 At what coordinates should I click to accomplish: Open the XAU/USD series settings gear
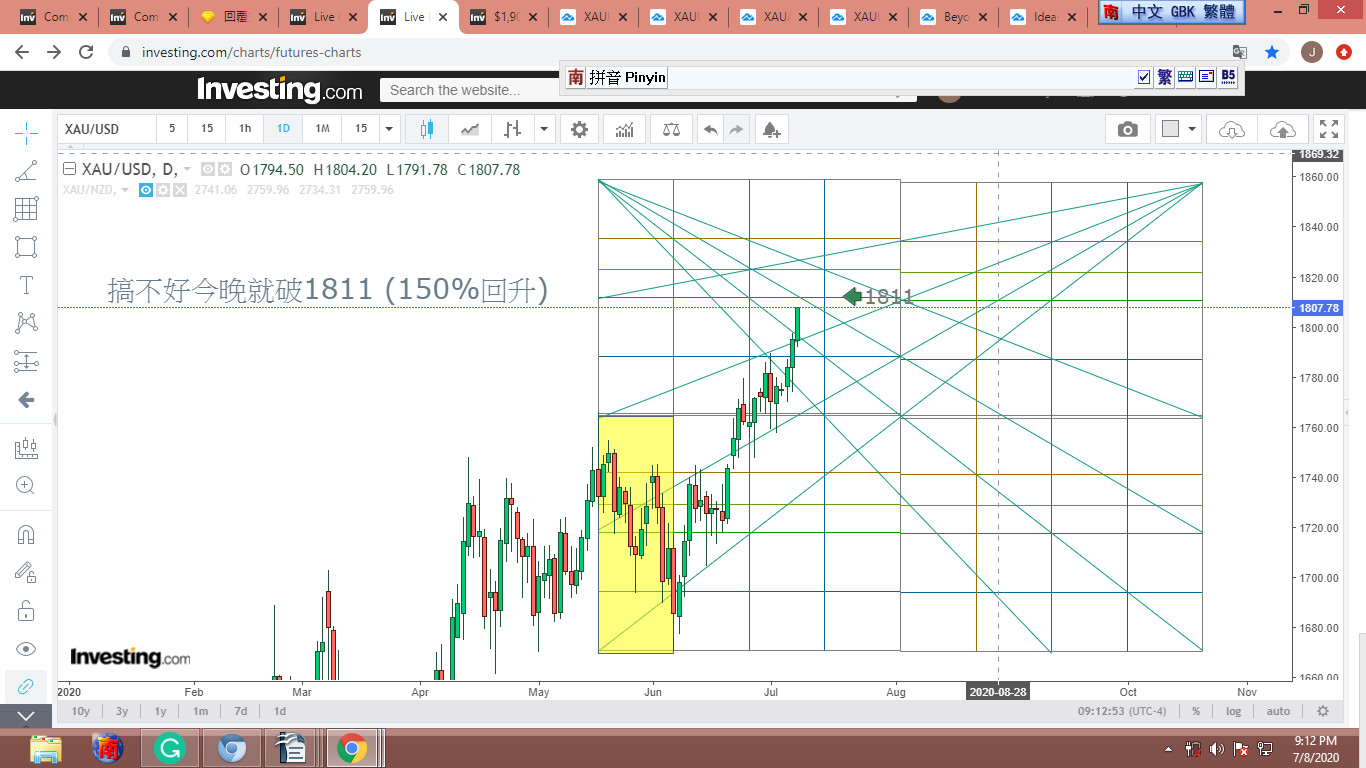pos(225,170)
